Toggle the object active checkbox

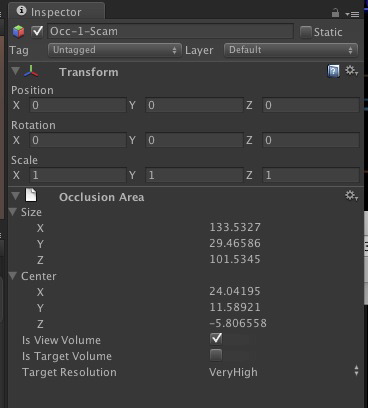pos(37,31)
